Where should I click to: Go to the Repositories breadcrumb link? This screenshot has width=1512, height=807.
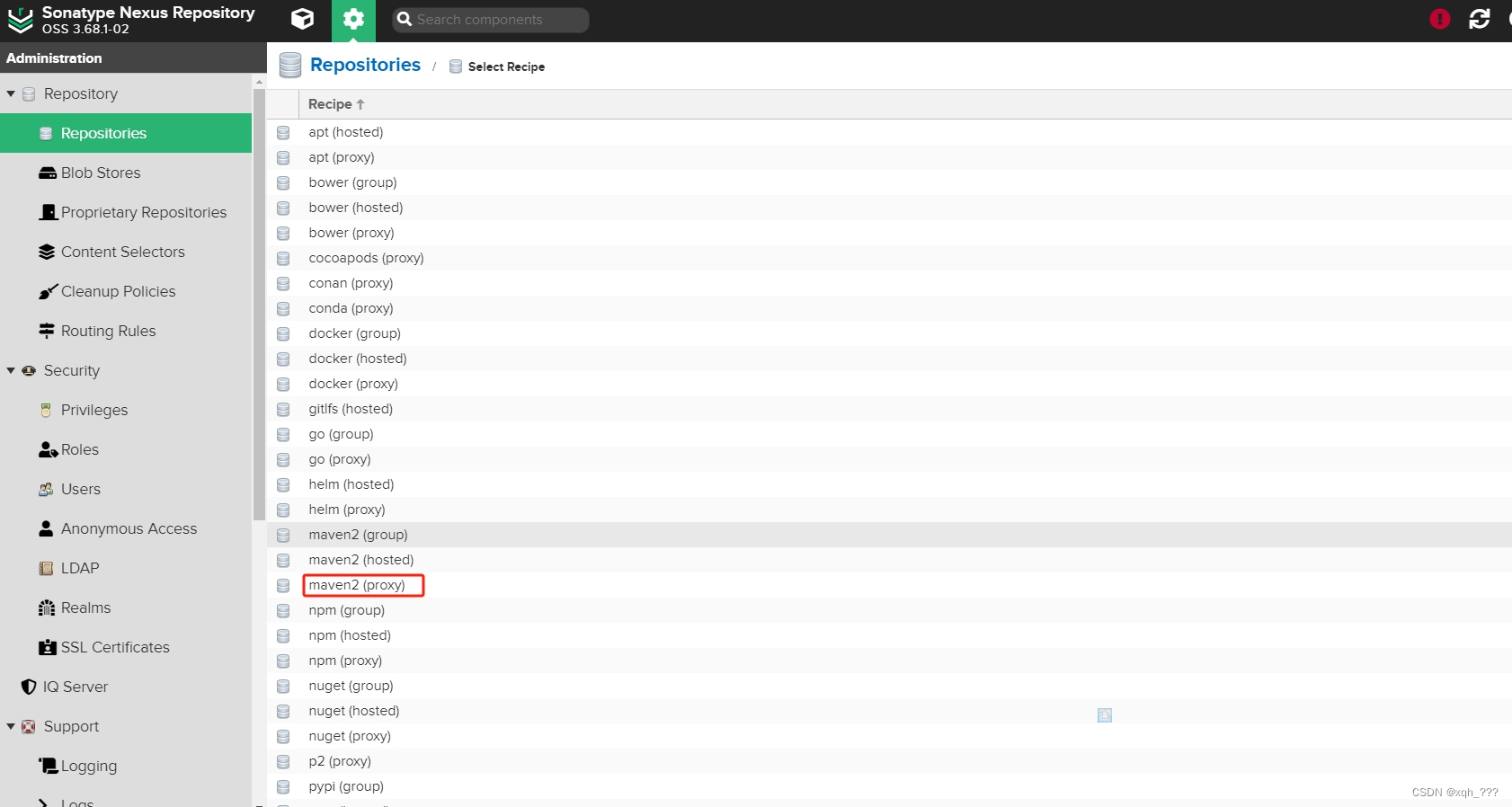365,65
